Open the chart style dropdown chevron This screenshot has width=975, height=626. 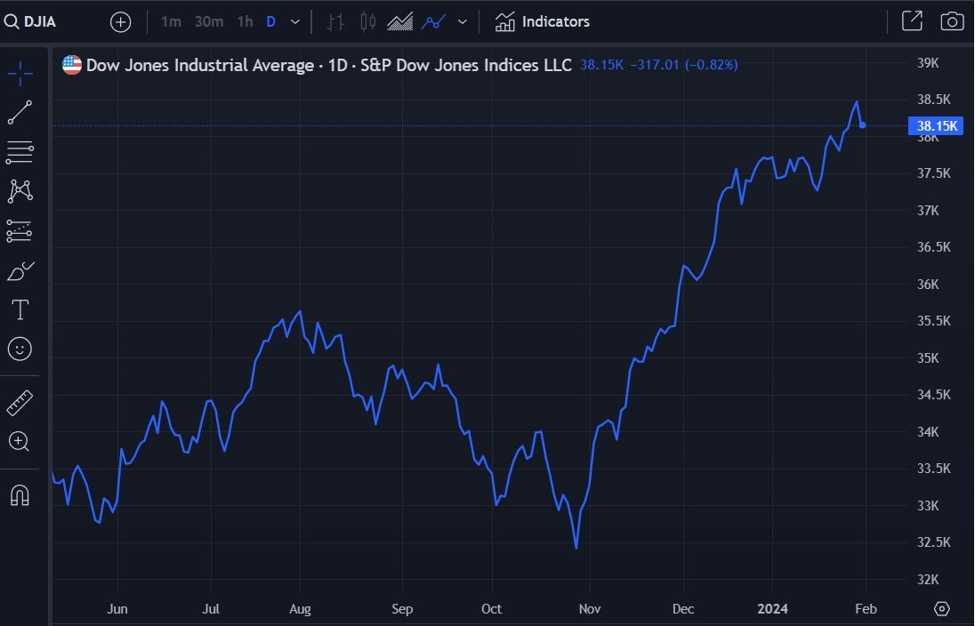(x=461, y=21)
